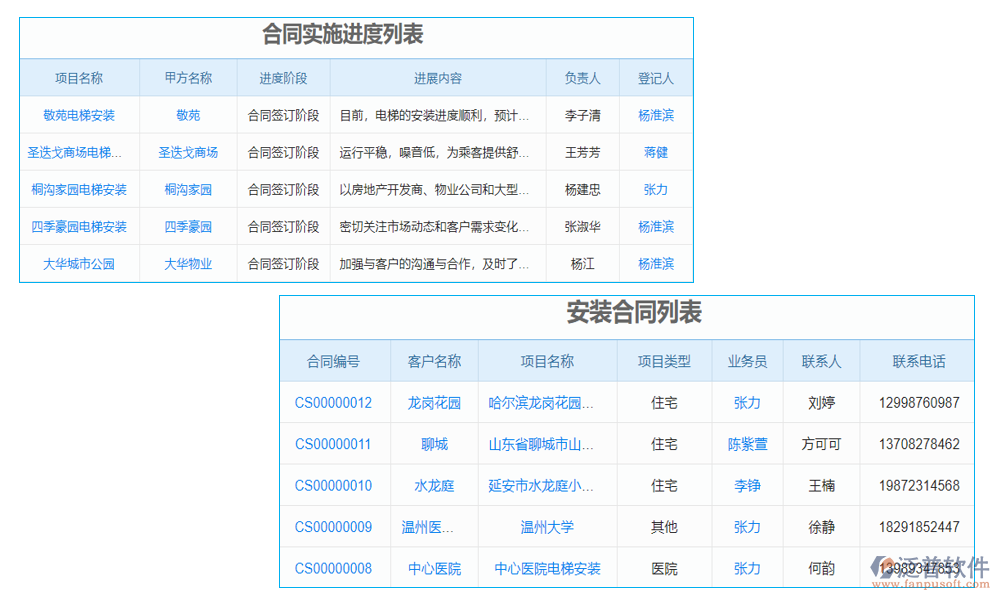Open the 敬苑电梯安装 project
The image size is (1000, 600).
pos(78,115)
